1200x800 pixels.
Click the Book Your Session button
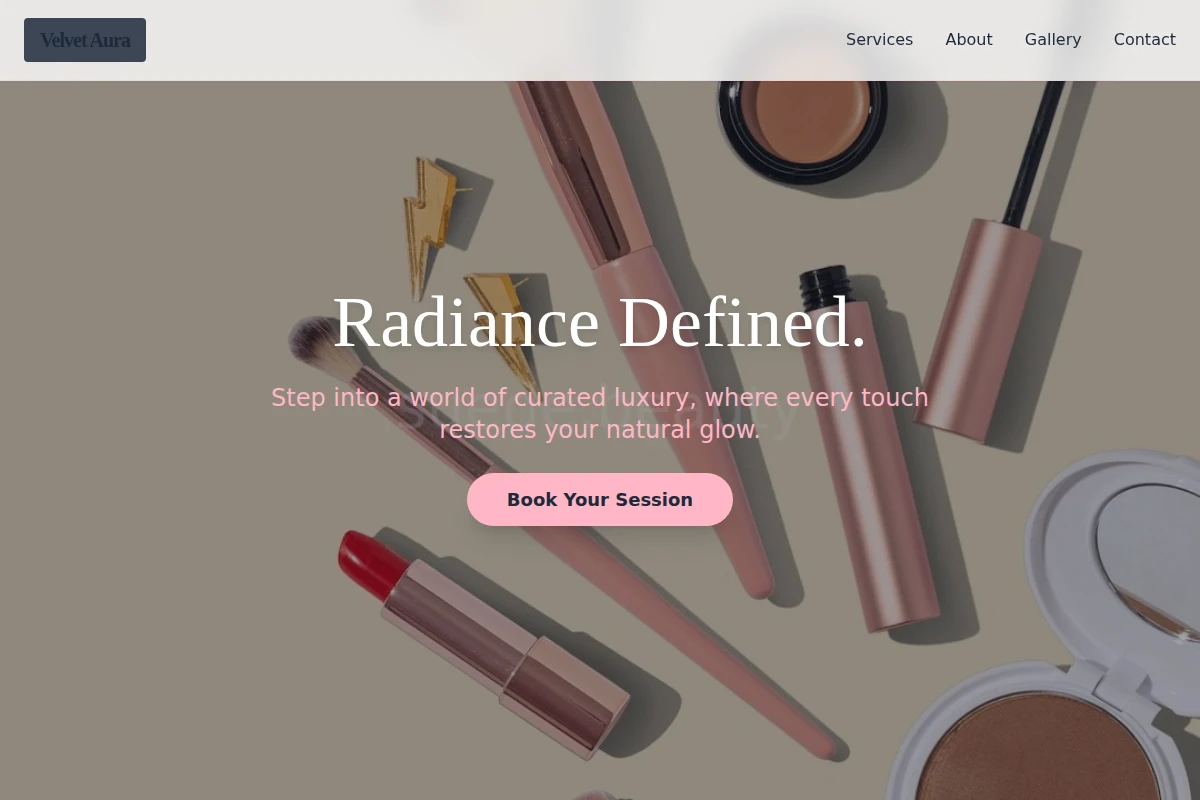point(600,499)
